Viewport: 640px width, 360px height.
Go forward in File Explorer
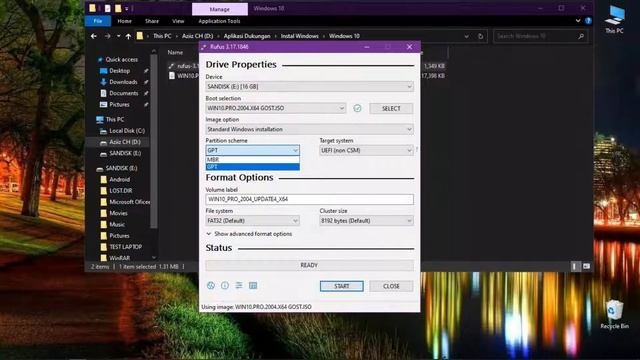107,36
